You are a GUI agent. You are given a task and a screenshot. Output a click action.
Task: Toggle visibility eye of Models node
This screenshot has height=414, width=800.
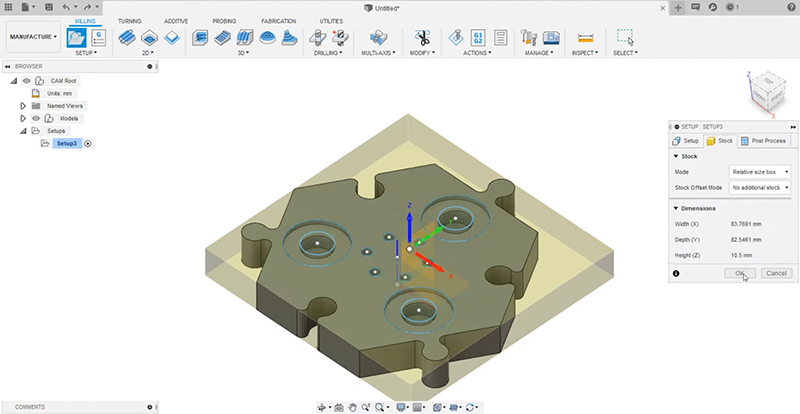pos(36,118)
